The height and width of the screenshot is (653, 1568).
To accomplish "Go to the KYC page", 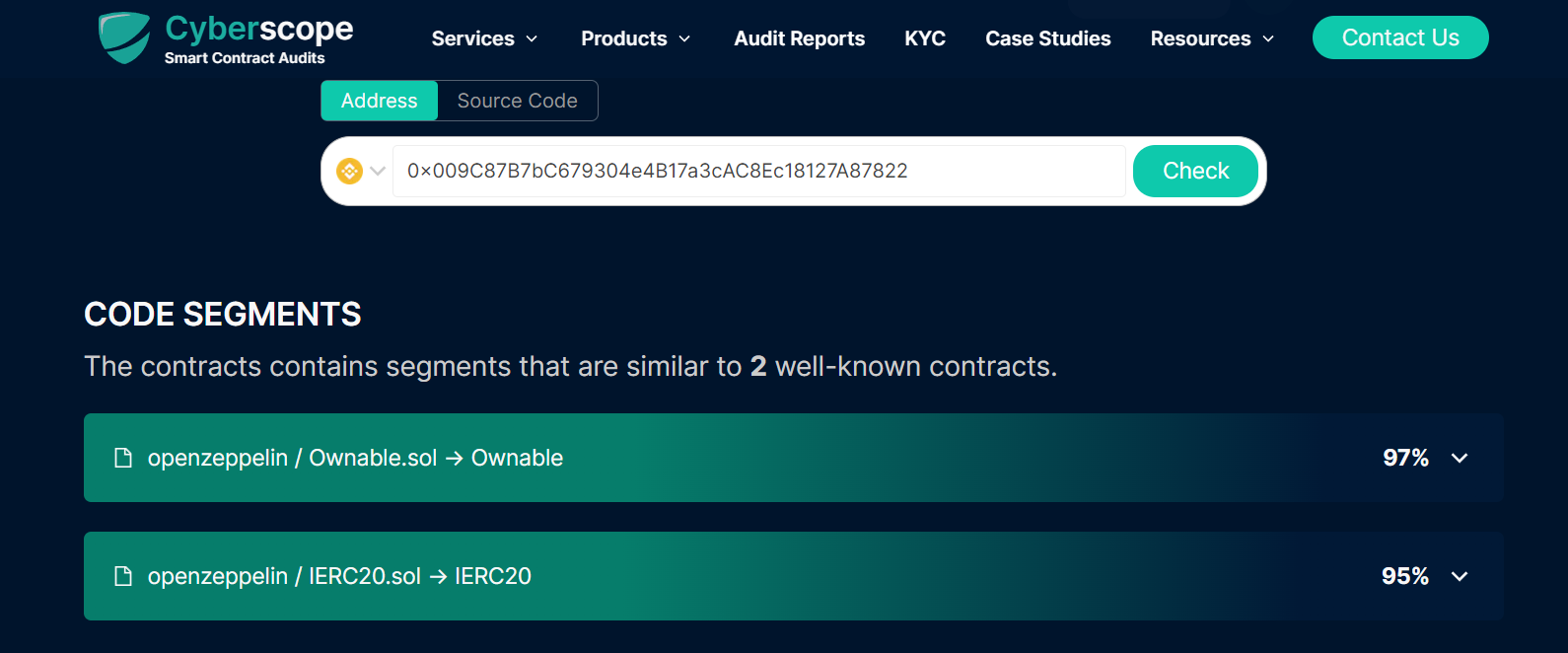I will coord(925,38).
